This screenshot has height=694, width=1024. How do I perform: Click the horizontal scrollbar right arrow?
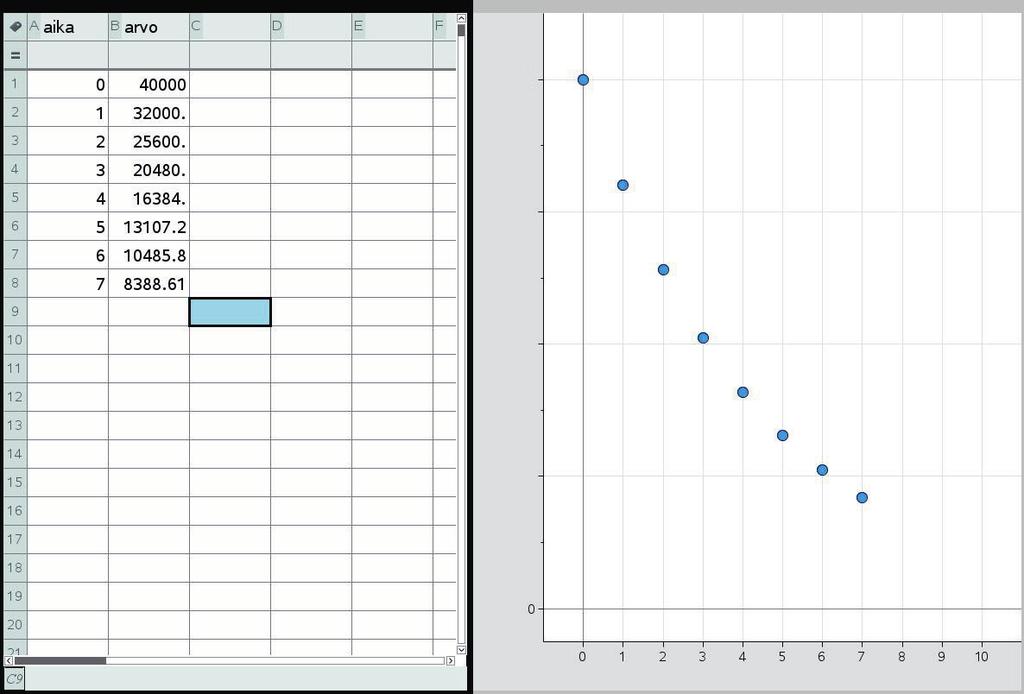[x=451, y=661]
